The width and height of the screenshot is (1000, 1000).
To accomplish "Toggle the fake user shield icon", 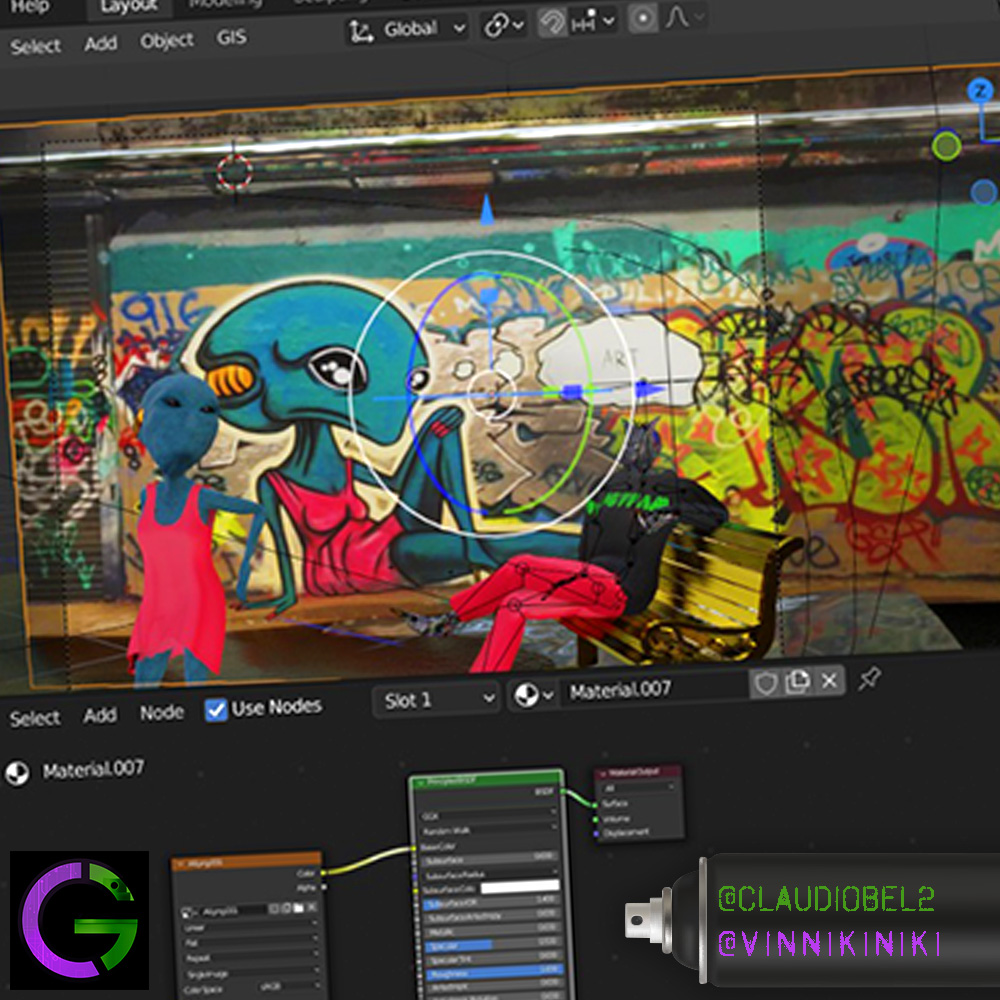I will click(x=765, y=684).
